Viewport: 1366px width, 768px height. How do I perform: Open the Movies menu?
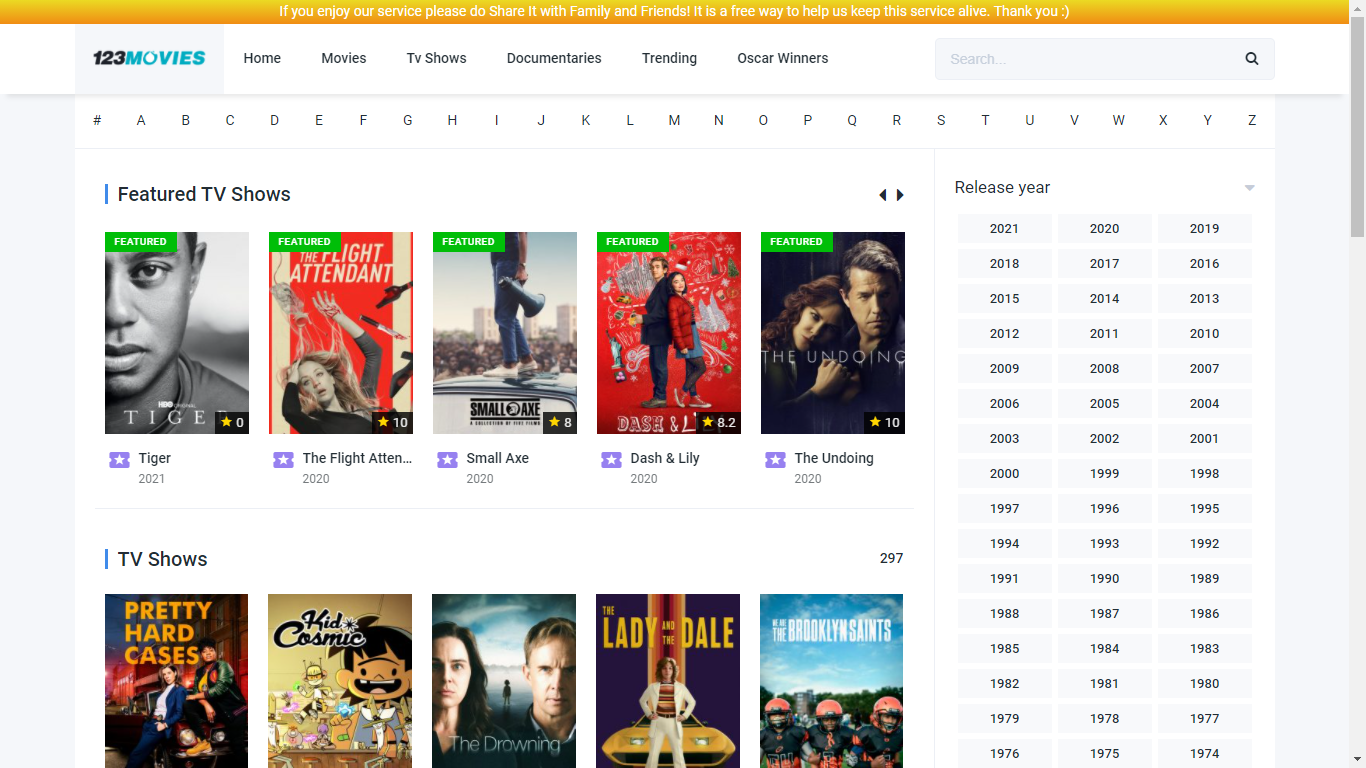[344, 58]
